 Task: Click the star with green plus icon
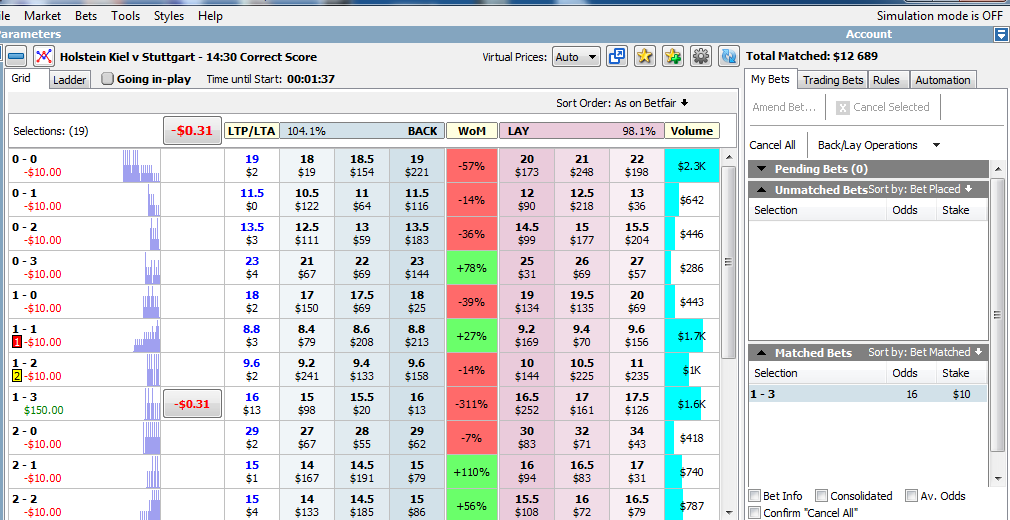coord(673,57)
